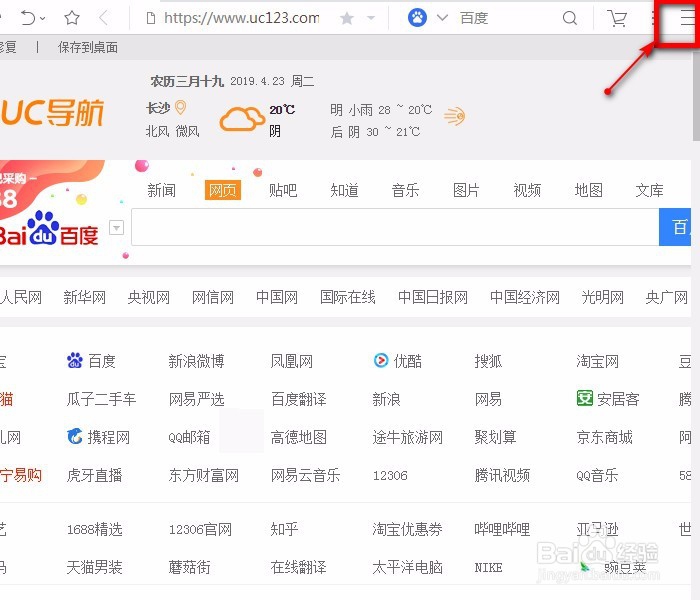This screenshot has height=600, width=700.
Task: Click the back navigation arrow
Action: (104, 18)
